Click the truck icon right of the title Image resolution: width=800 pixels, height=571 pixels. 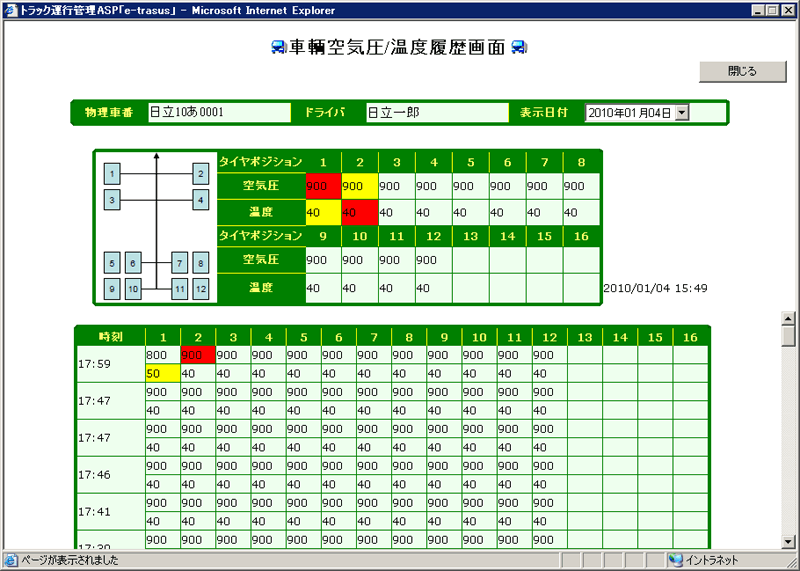coord(519,47)
